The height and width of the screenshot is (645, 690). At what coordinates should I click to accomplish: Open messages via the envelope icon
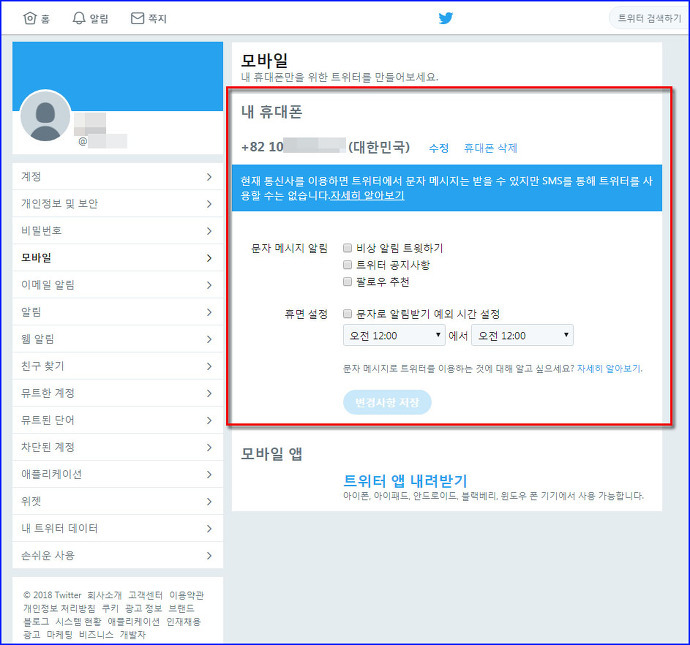click(x=137, y=18)
